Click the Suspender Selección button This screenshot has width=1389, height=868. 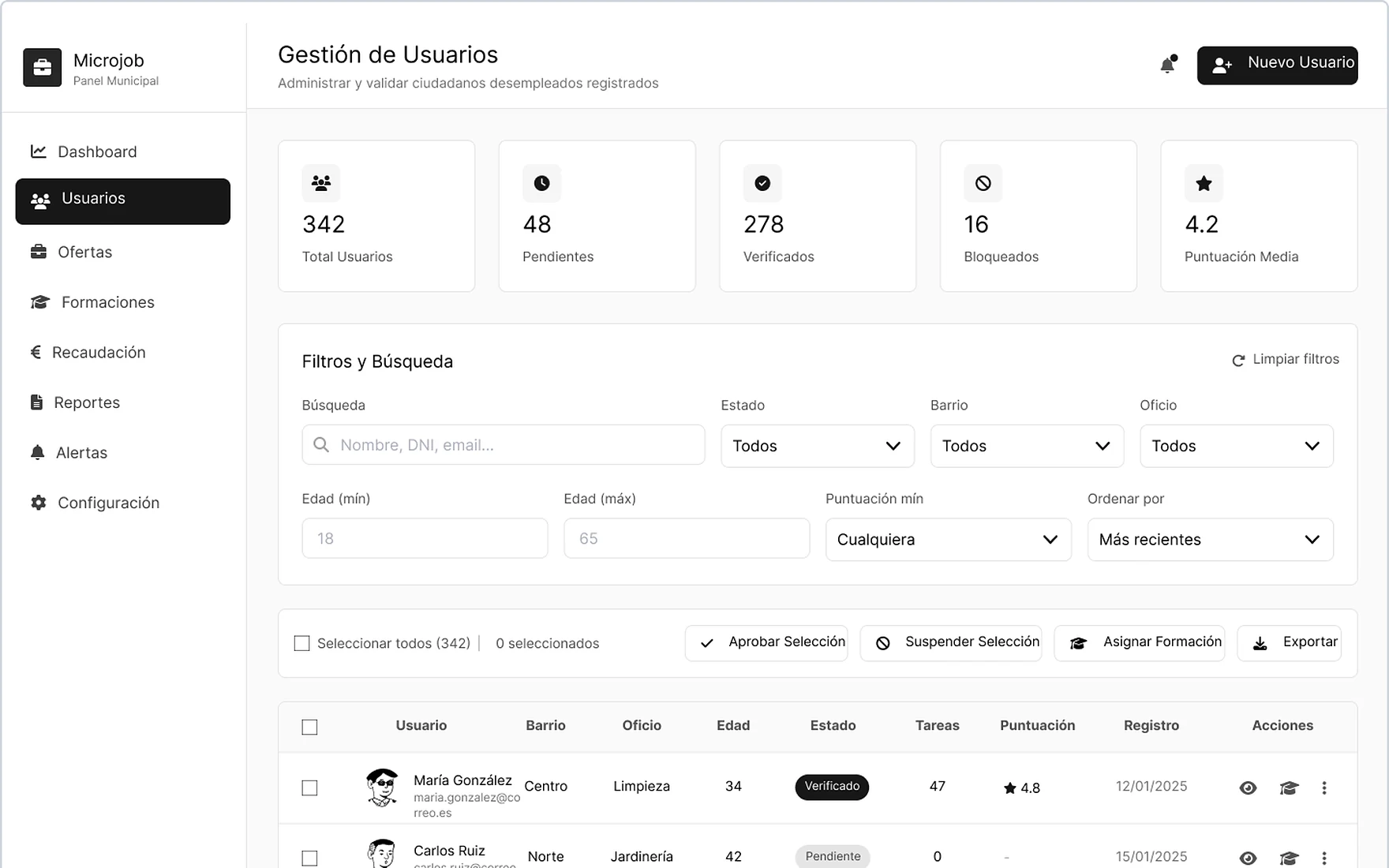tap(951, 643)
